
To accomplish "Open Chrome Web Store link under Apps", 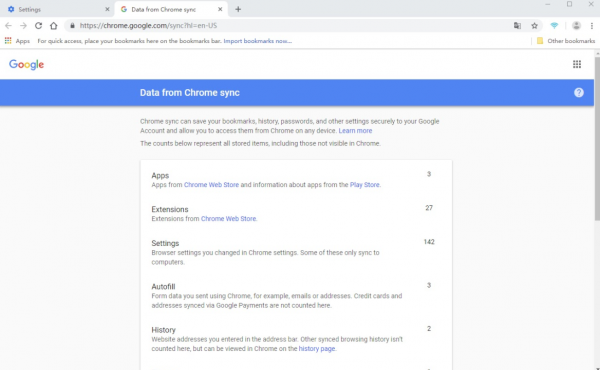I will [211, 185].
